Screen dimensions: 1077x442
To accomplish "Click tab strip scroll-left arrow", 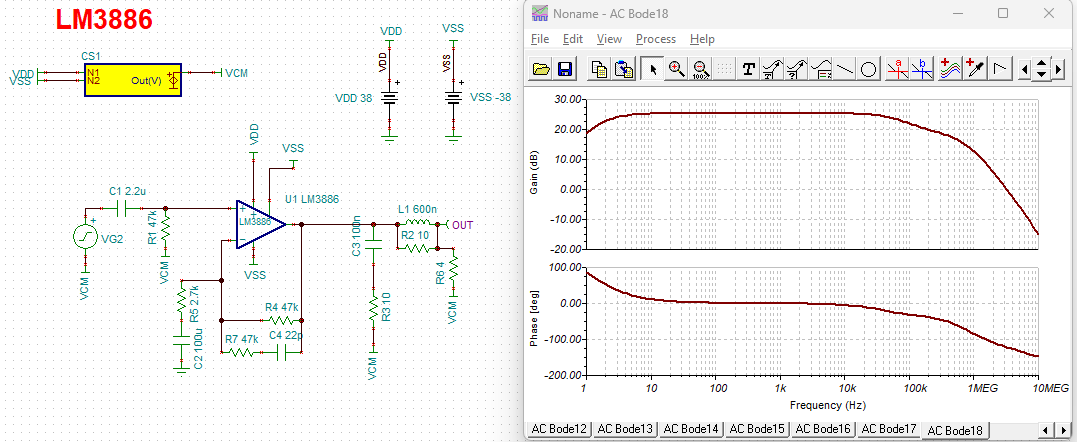I will pos(1048,430).
